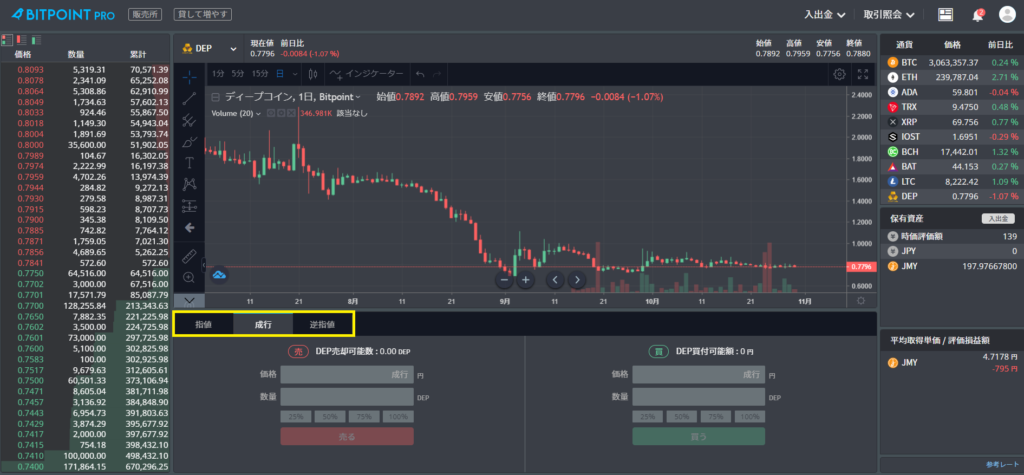Select the brush drawing tool
This screenshot has width=1024, height=475.
(x=189, y=141)
